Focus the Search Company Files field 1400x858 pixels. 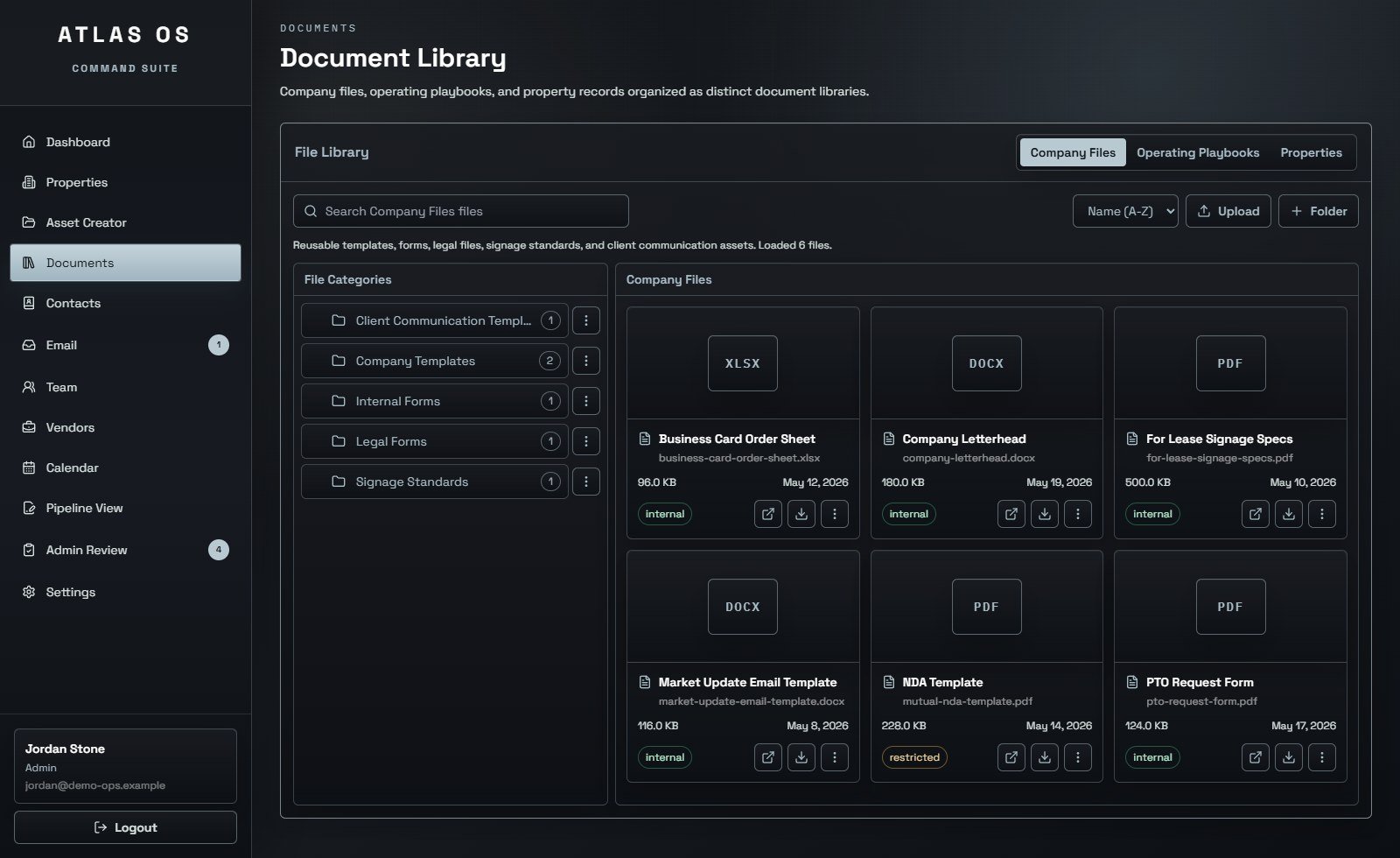click(460, 211)
